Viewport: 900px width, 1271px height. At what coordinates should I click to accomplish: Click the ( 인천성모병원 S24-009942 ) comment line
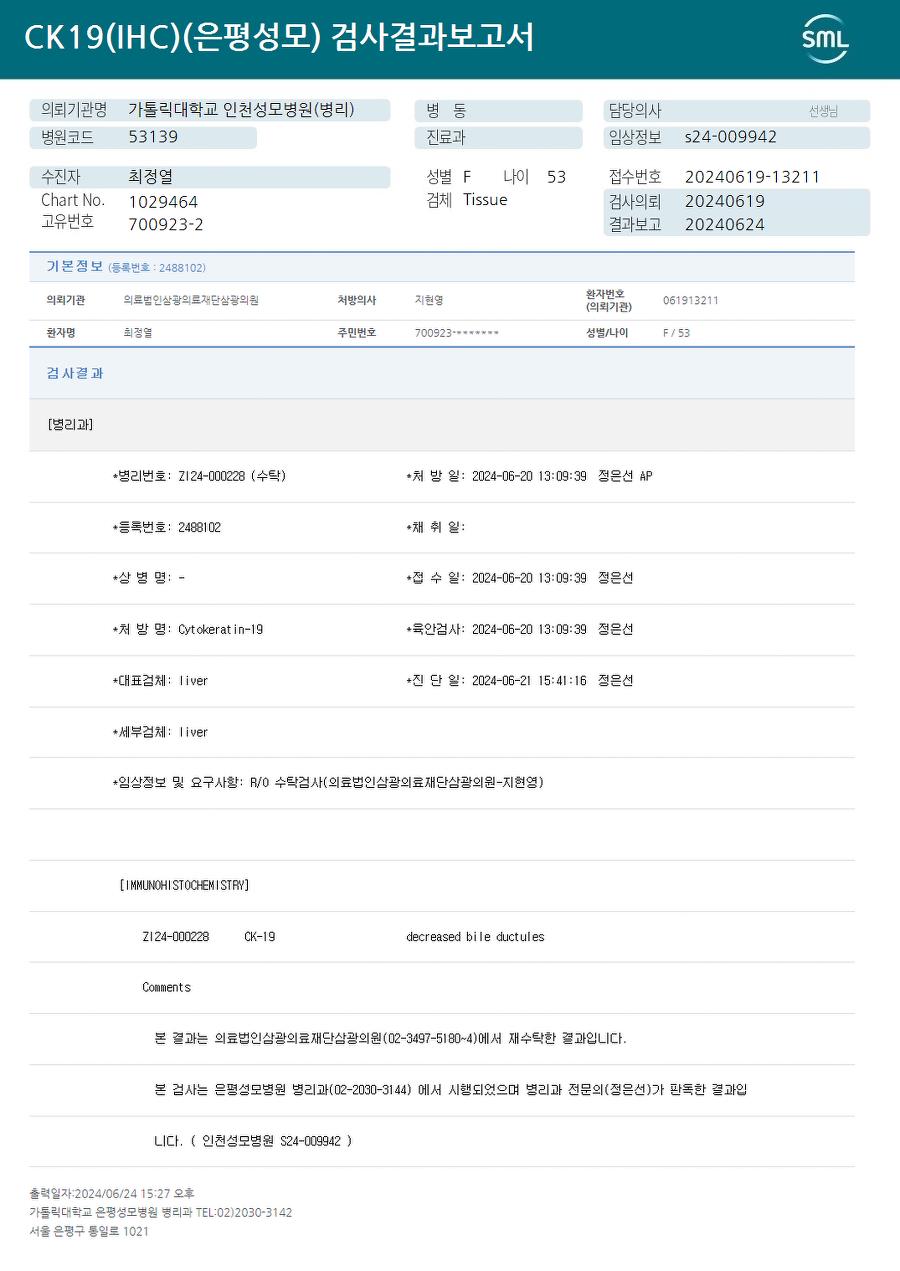click(x=253, y=1140)
